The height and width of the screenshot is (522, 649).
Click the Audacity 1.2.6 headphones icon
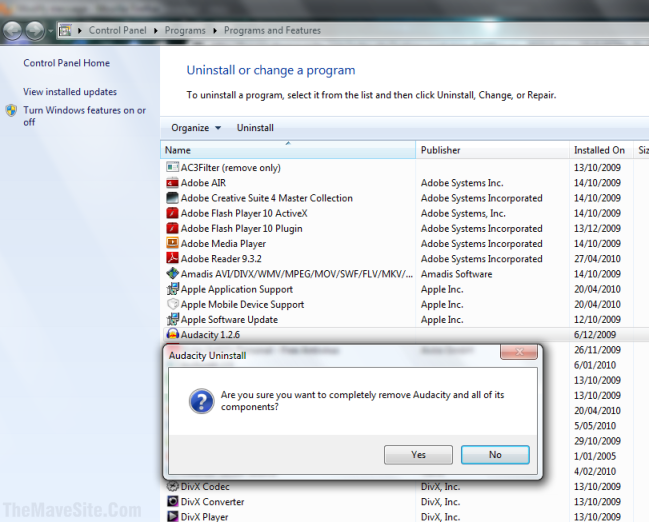pos(172,334)
